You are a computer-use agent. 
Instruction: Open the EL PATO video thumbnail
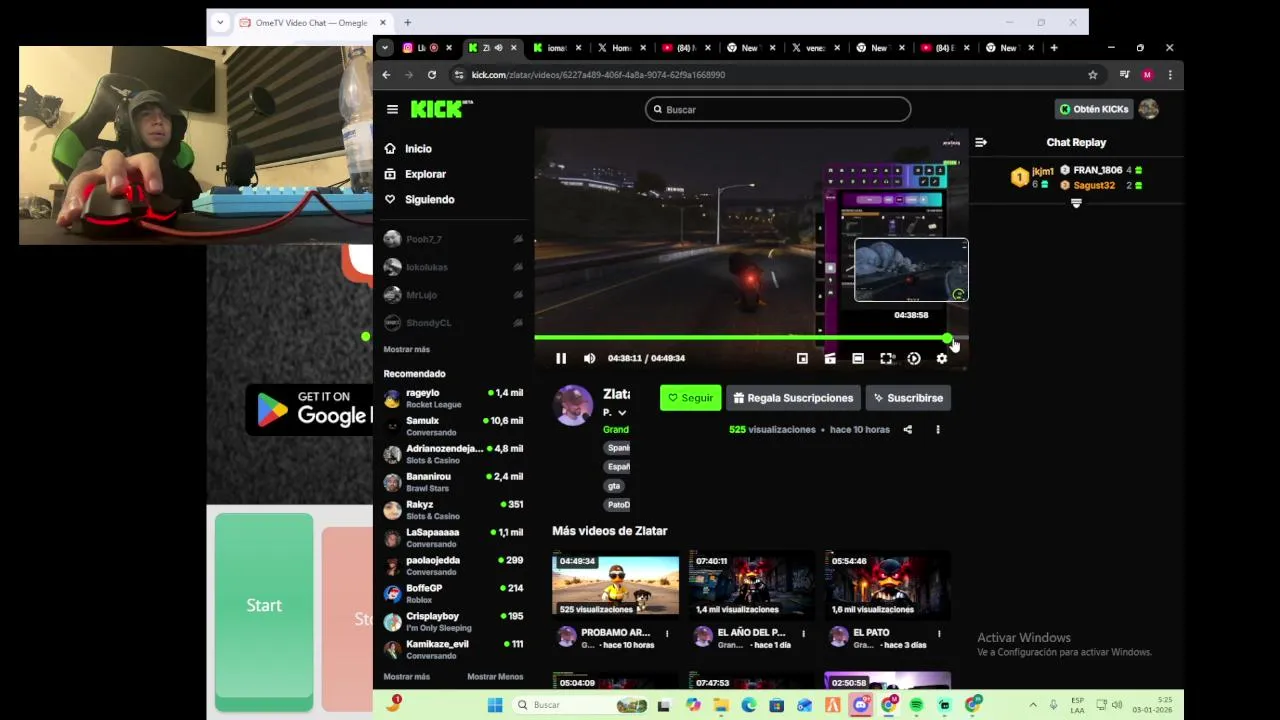887,586
